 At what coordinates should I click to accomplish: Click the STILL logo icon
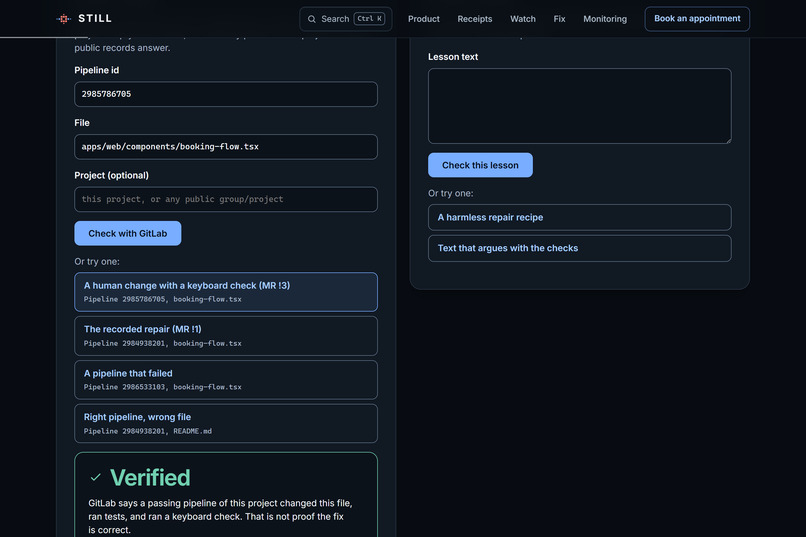[x=63, y=19]
